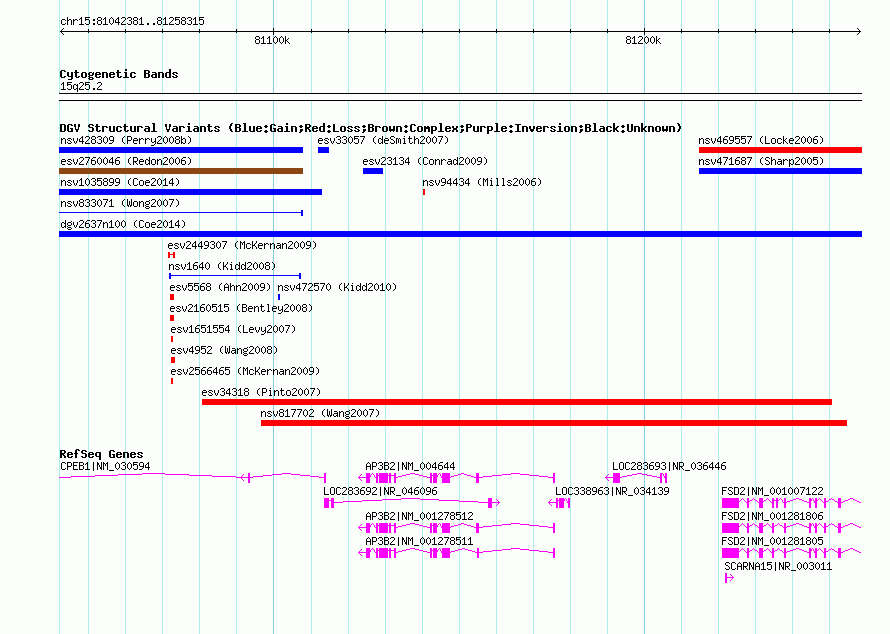Click the AP3B2|NM_004644 gene label
Screen dimensions: 890x634
pos(410,467)
